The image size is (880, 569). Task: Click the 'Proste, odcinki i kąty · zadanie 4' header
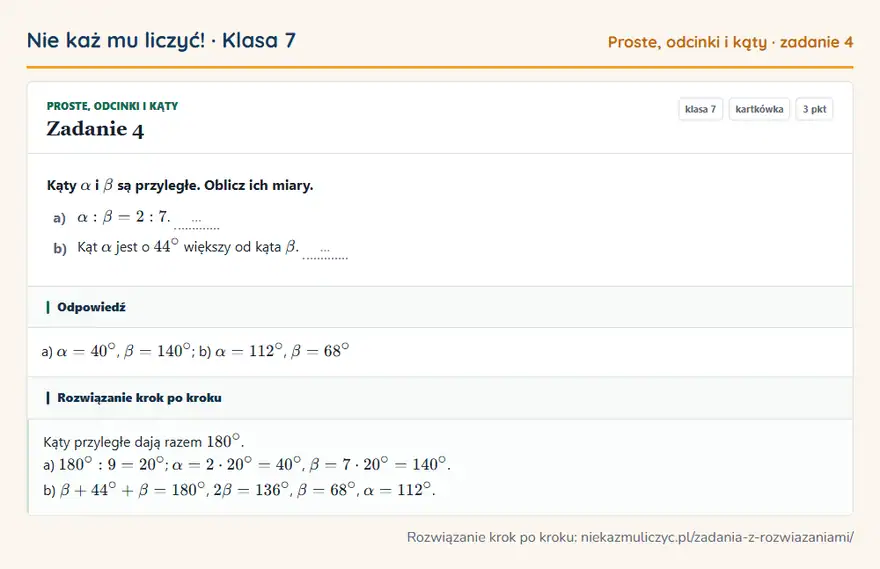tap(730, 42)
